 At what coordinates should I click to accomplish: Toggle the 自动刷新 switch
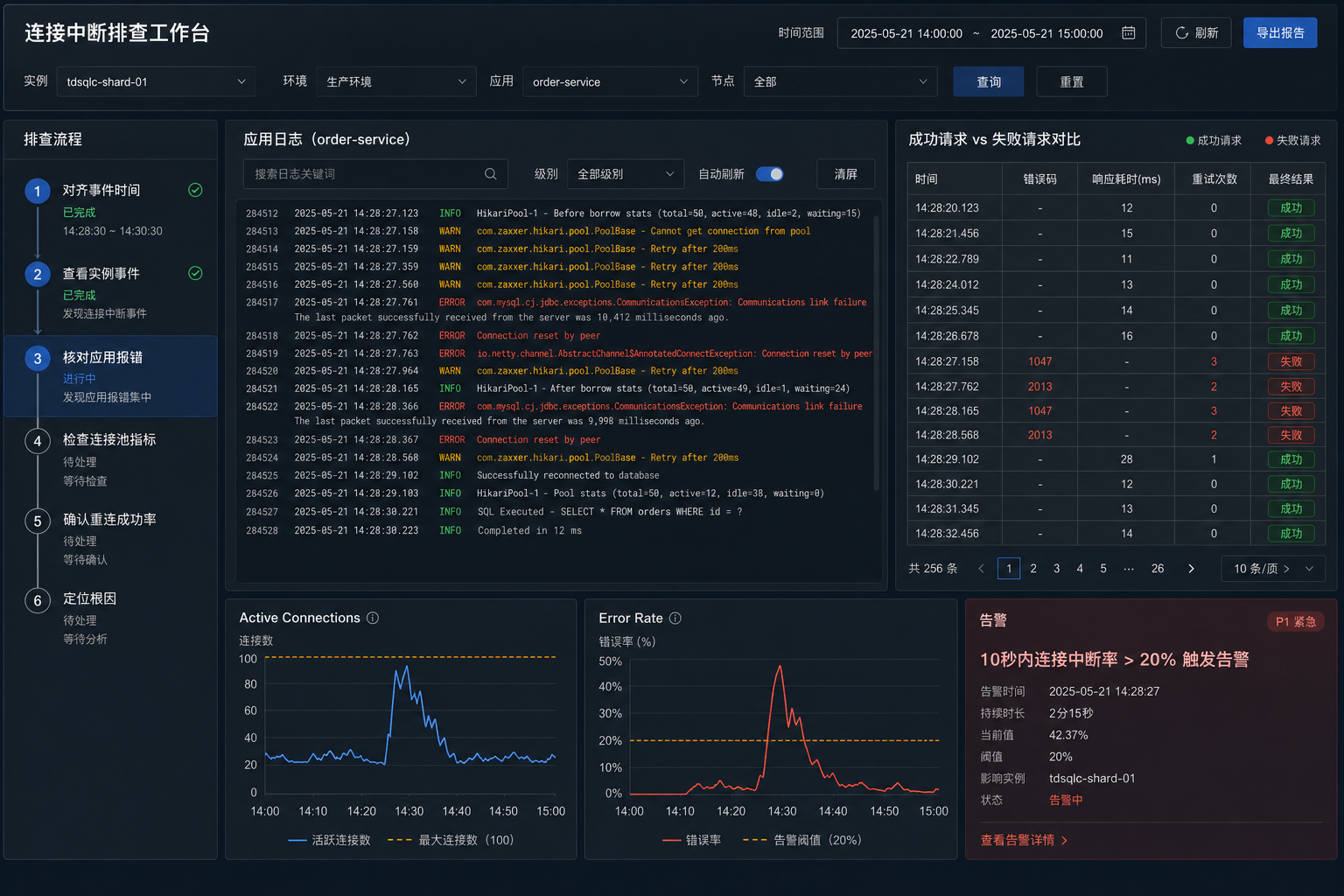point(770,174)
